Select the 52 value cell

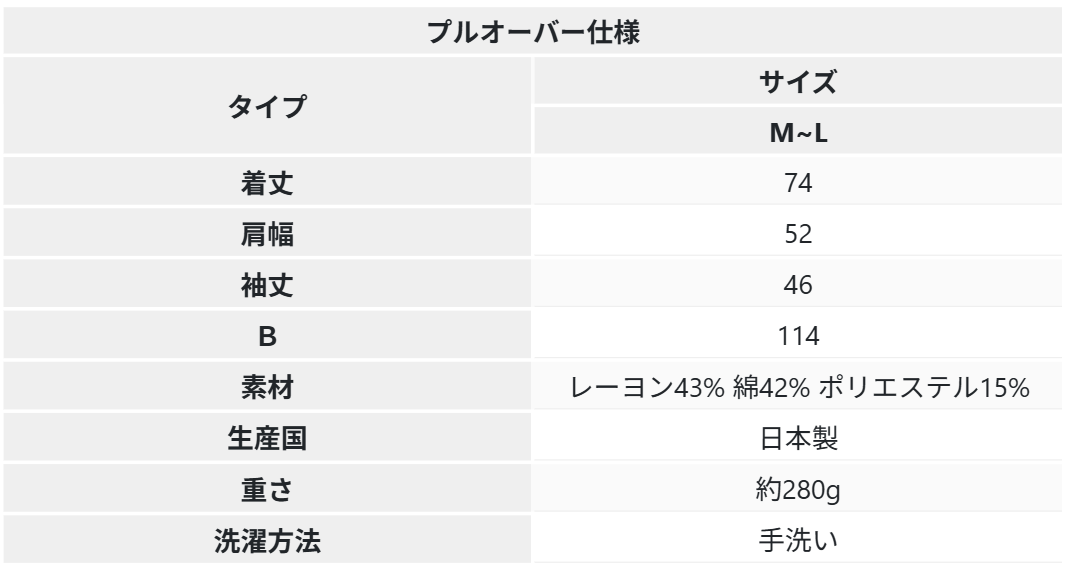(798, 235)
